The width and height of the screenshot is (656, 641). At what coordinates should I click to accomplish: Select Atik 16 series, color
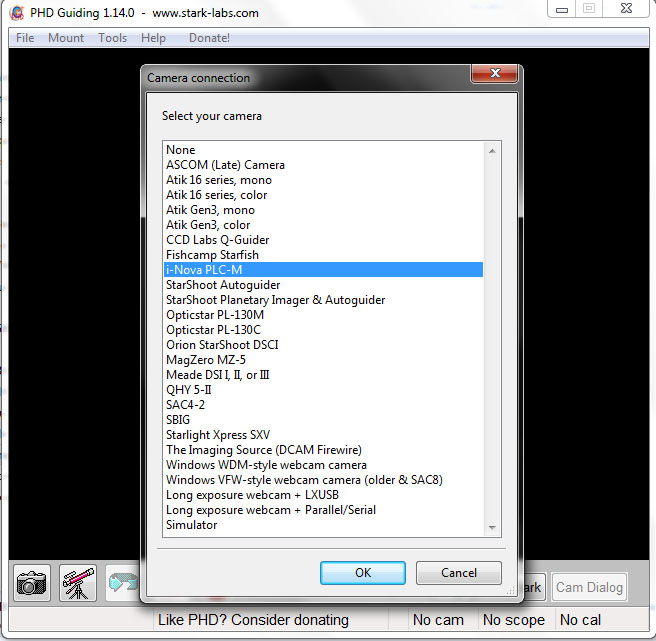(323, 195)
